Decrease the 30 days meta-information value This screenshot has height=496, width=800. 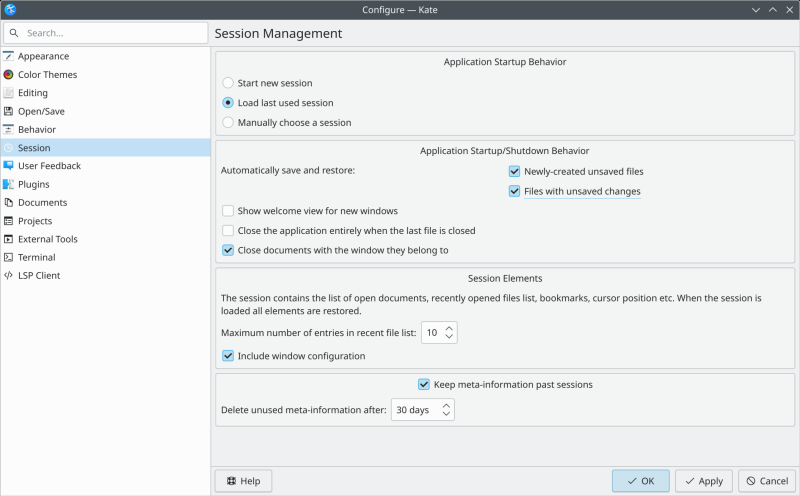pyautogui.click(x=446, y=415)
